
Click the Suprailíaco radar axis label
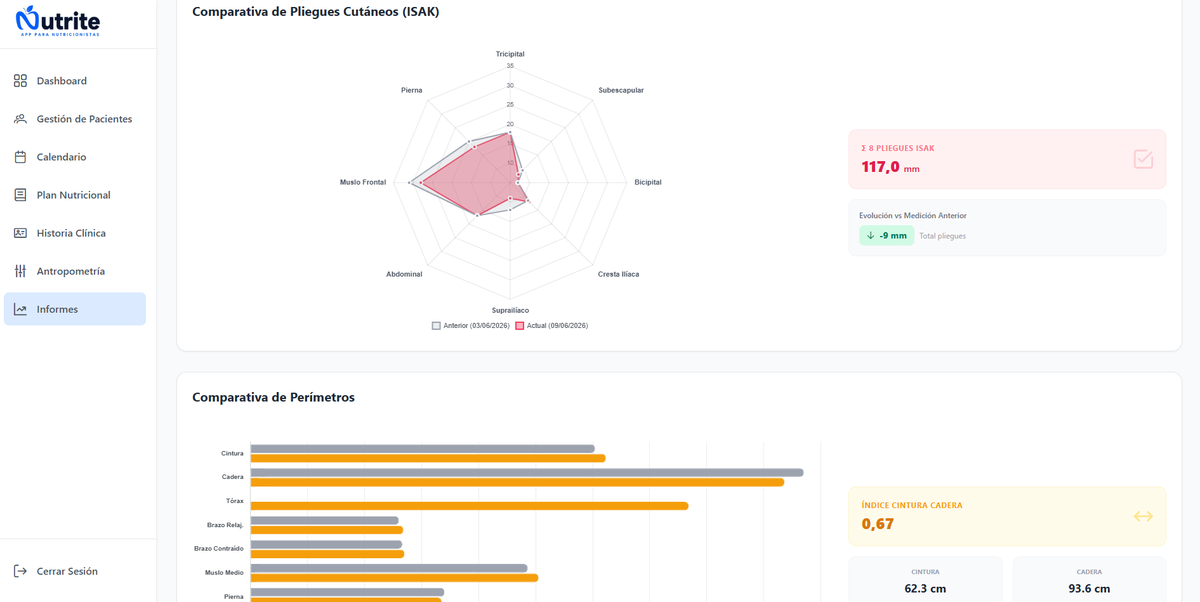(x=510, y=310)
